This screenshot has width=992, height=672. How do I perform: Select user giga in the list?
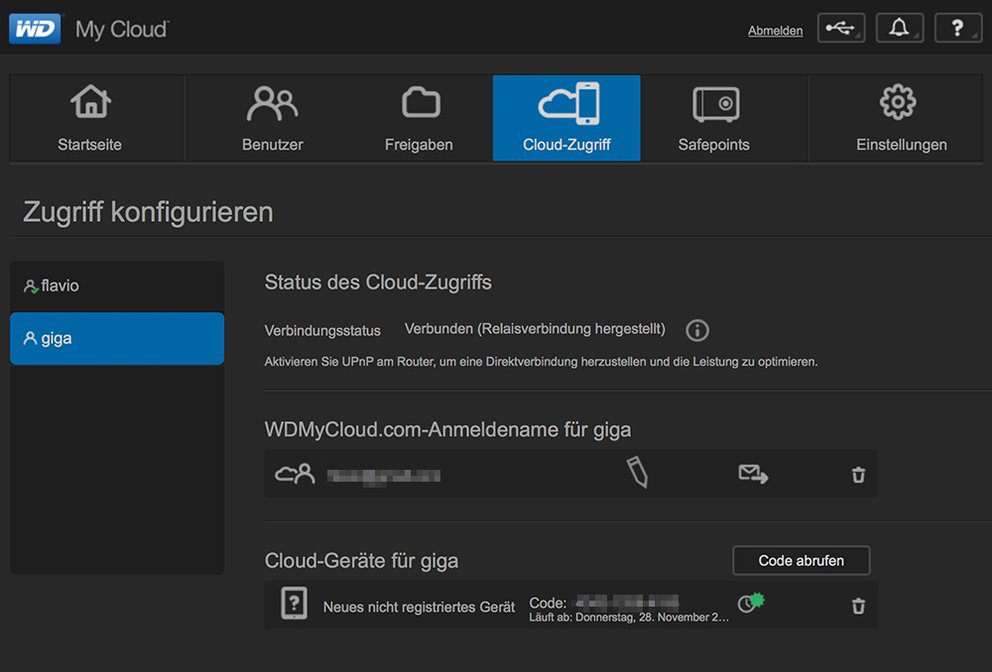click(117, 338)
